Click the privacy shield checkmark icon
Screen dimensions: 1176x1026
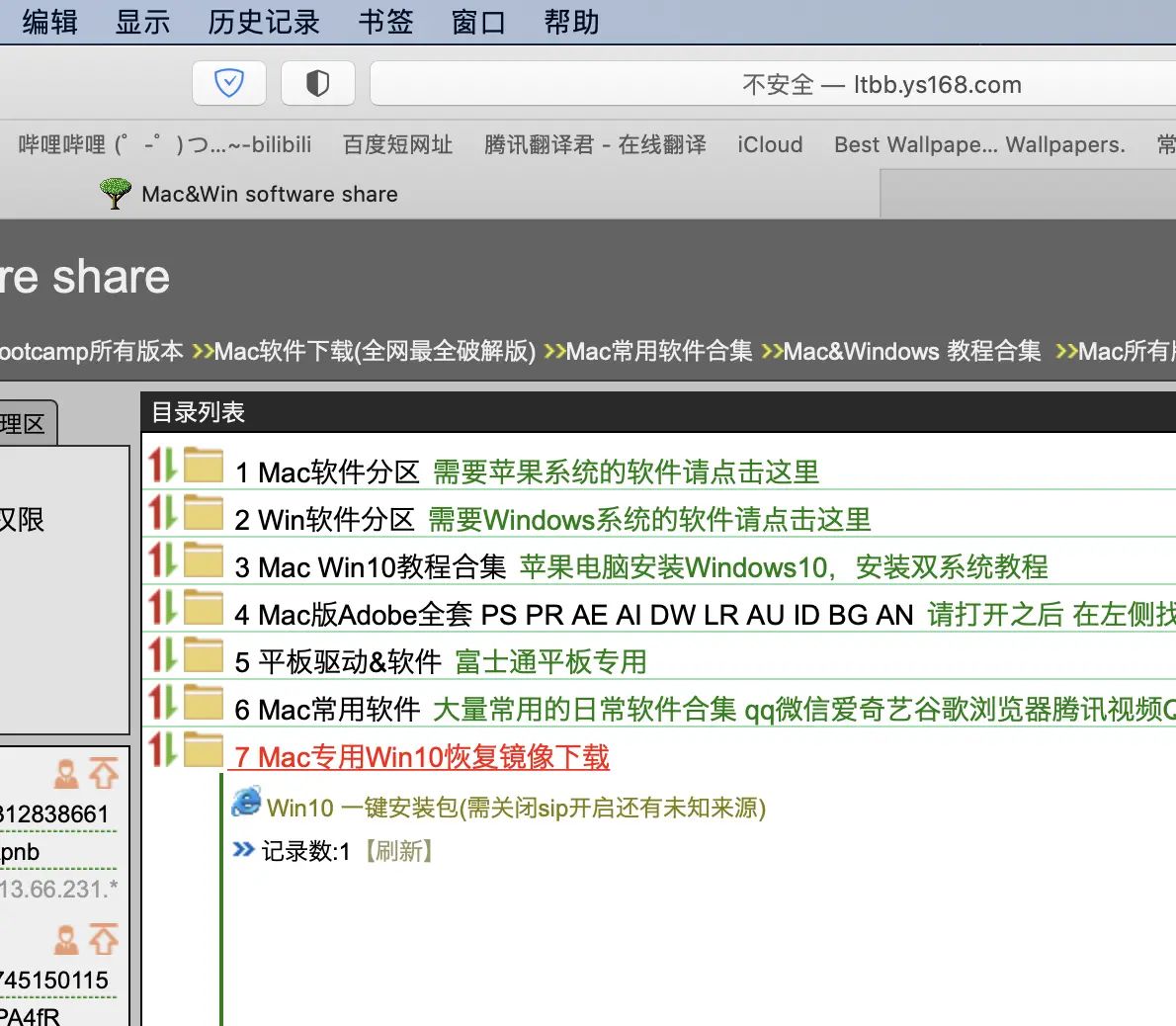point(228,82)
